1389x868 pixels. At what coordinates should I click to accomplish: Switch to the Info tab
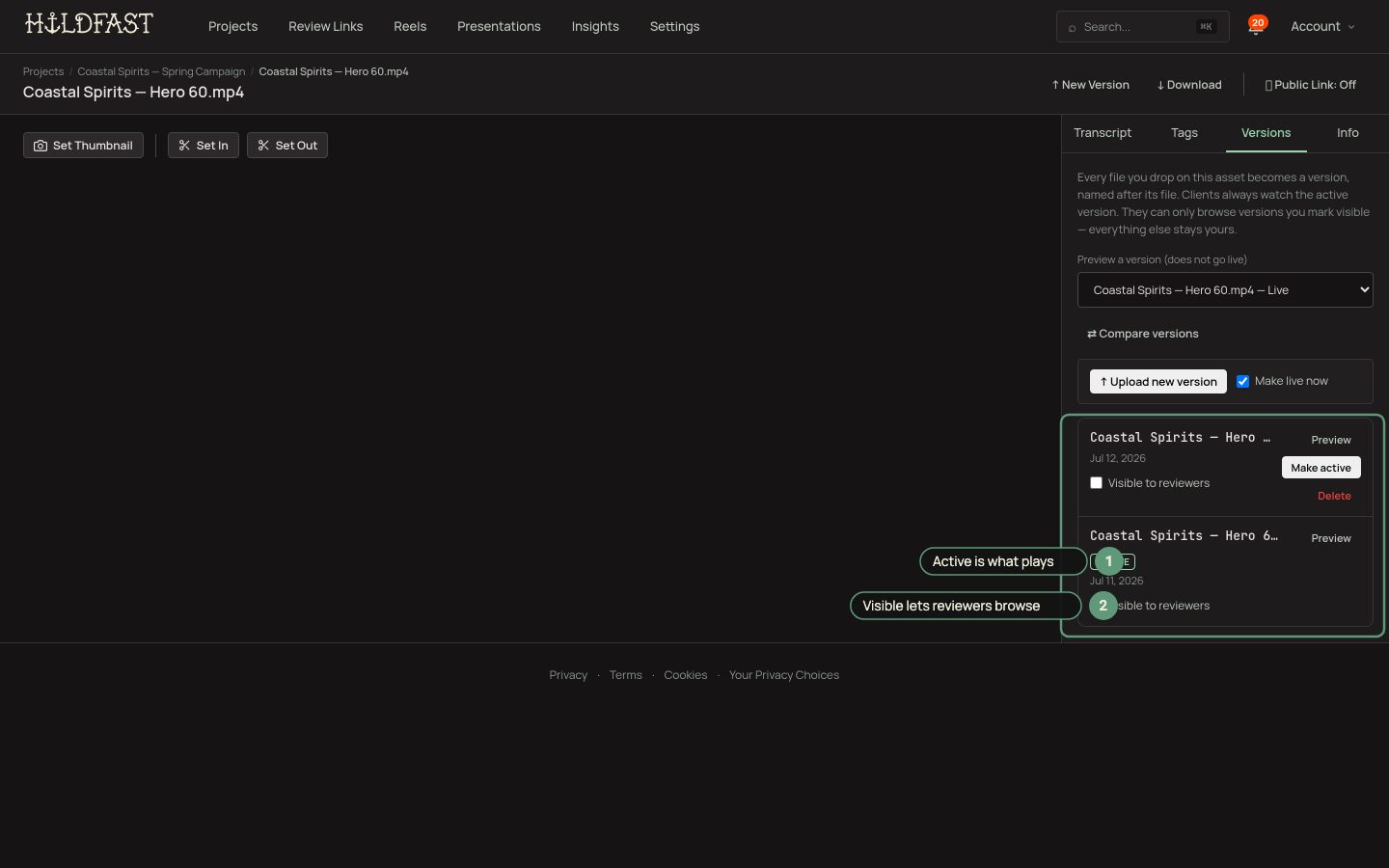click(1348, 133)
